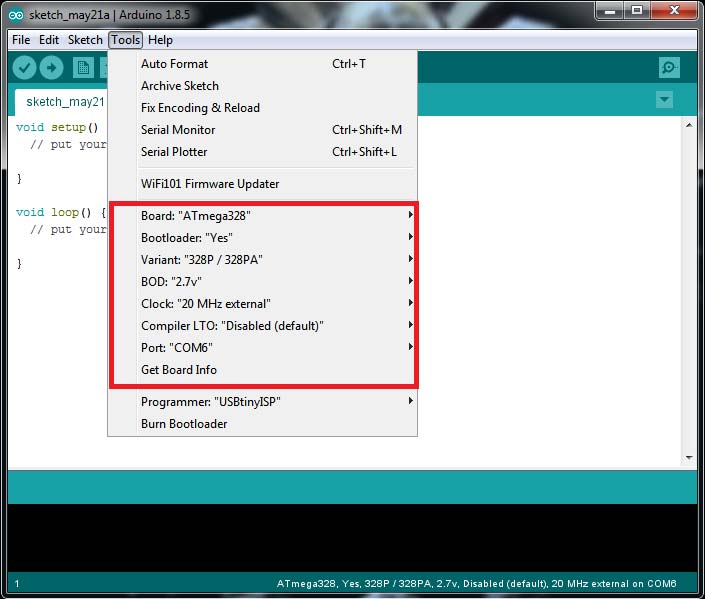Minimize the Arduino window

click(x=610, y=11)
